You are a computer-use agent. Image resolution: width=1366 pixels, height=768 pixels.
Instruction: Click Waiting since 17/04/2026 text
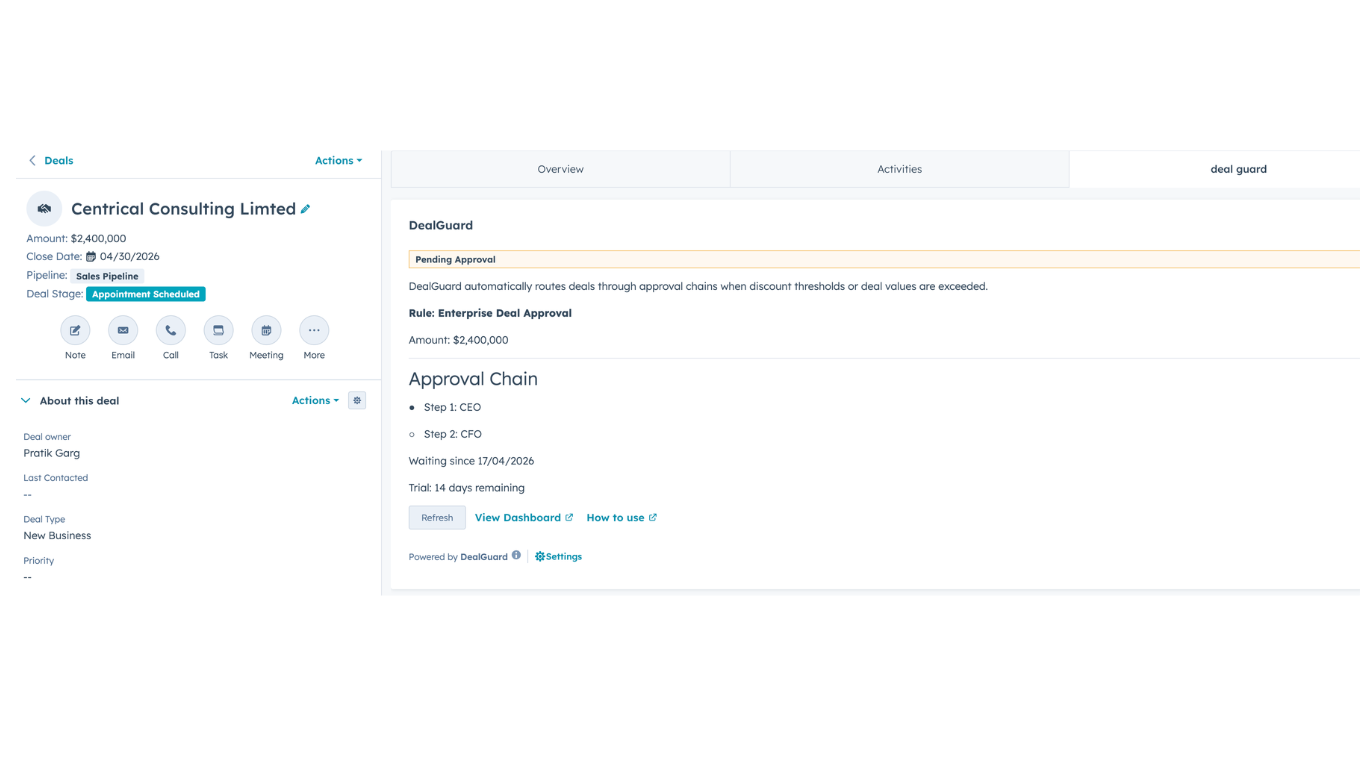(x=471, y=461)
